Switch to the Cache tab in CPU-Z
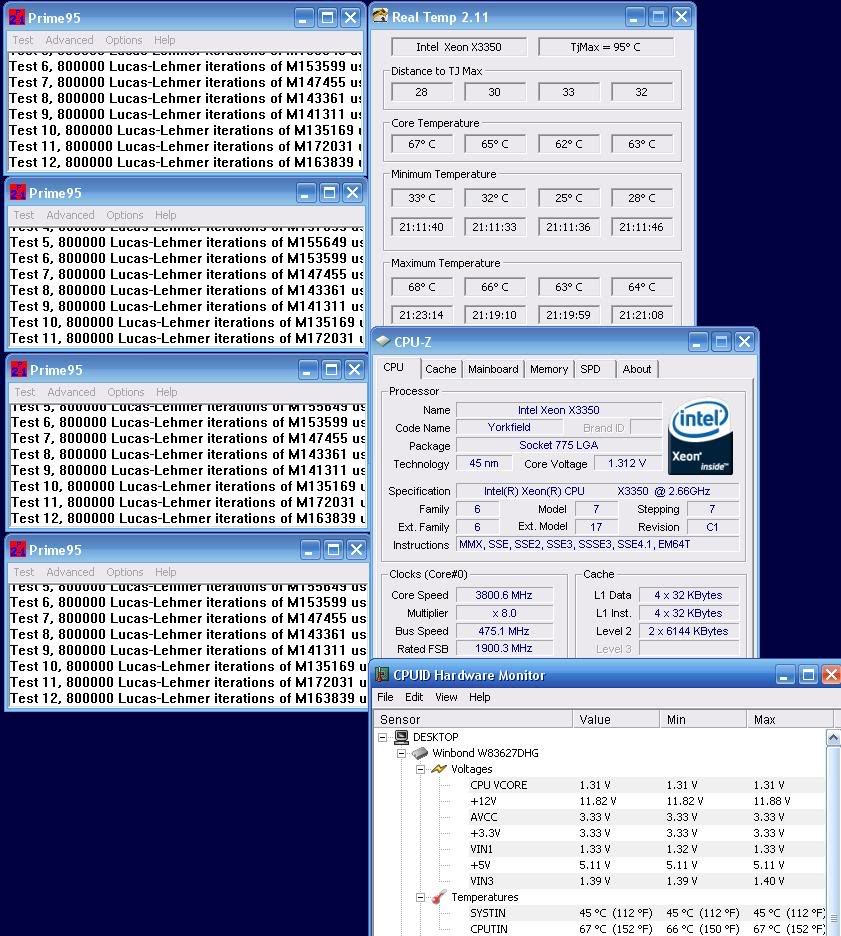 click(x=440, y=369)
